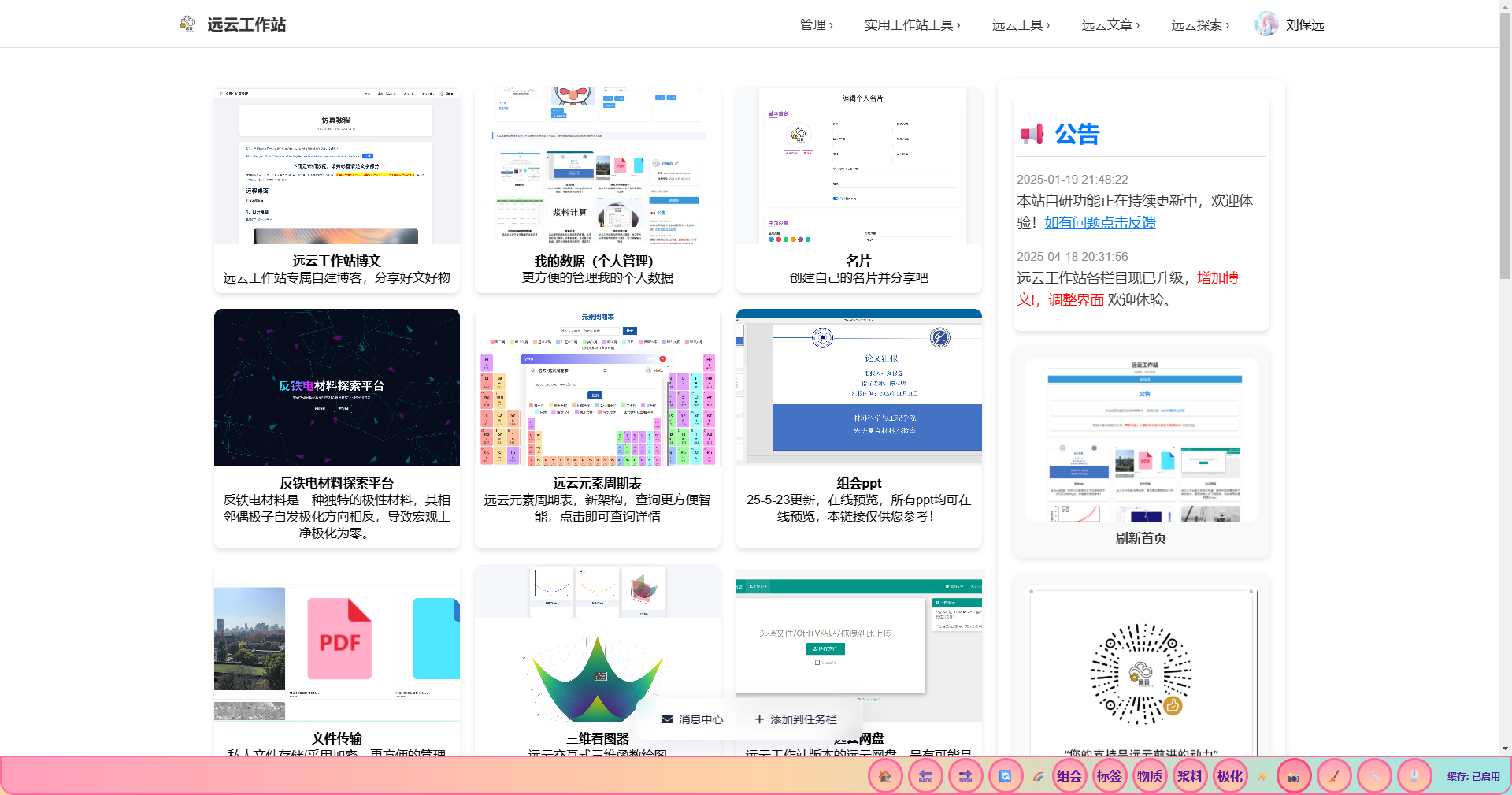The height and width of the screenshot is (795, 1512).
Task: Click the blue refresh icon in taskbar
Action: click(x=1006, y=776)
